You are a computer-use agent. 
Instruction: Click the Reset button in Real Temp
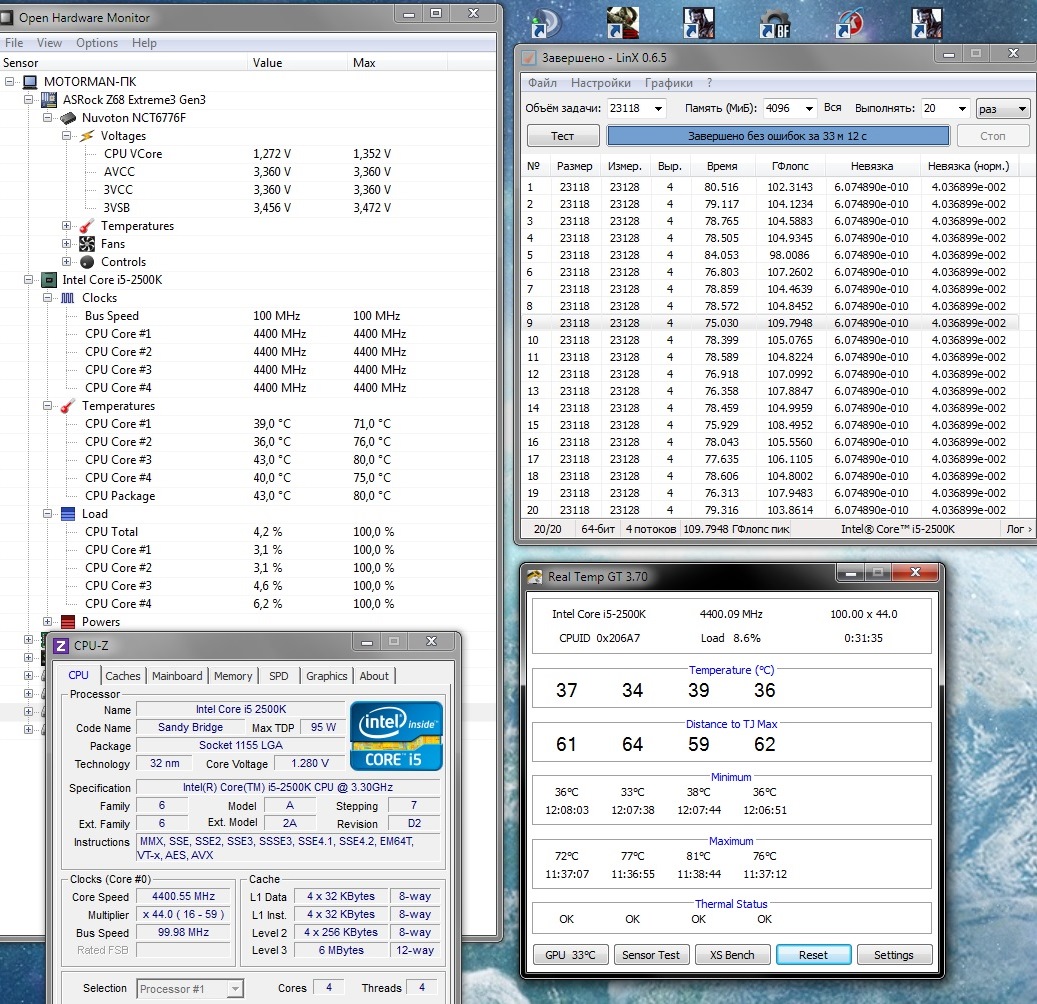pyautogui.click(x=813, y=955)
